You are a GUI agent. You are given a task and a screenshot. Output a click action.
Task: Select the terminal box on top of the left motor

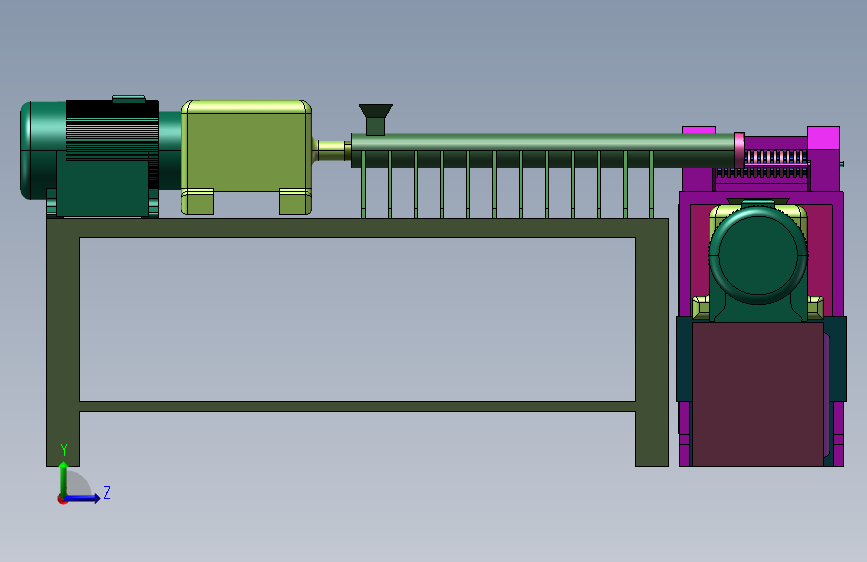129,99
